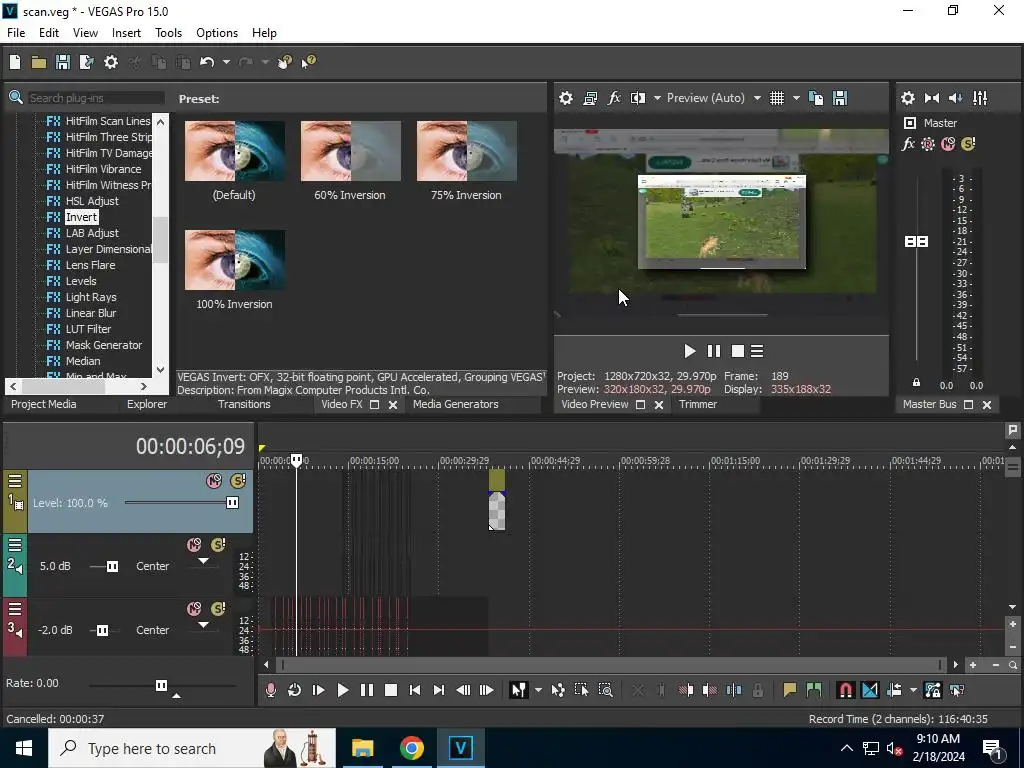Open Mixing Console faders icon
Viewport: 1024px width, 768px height.
click(x=980, y=98)
